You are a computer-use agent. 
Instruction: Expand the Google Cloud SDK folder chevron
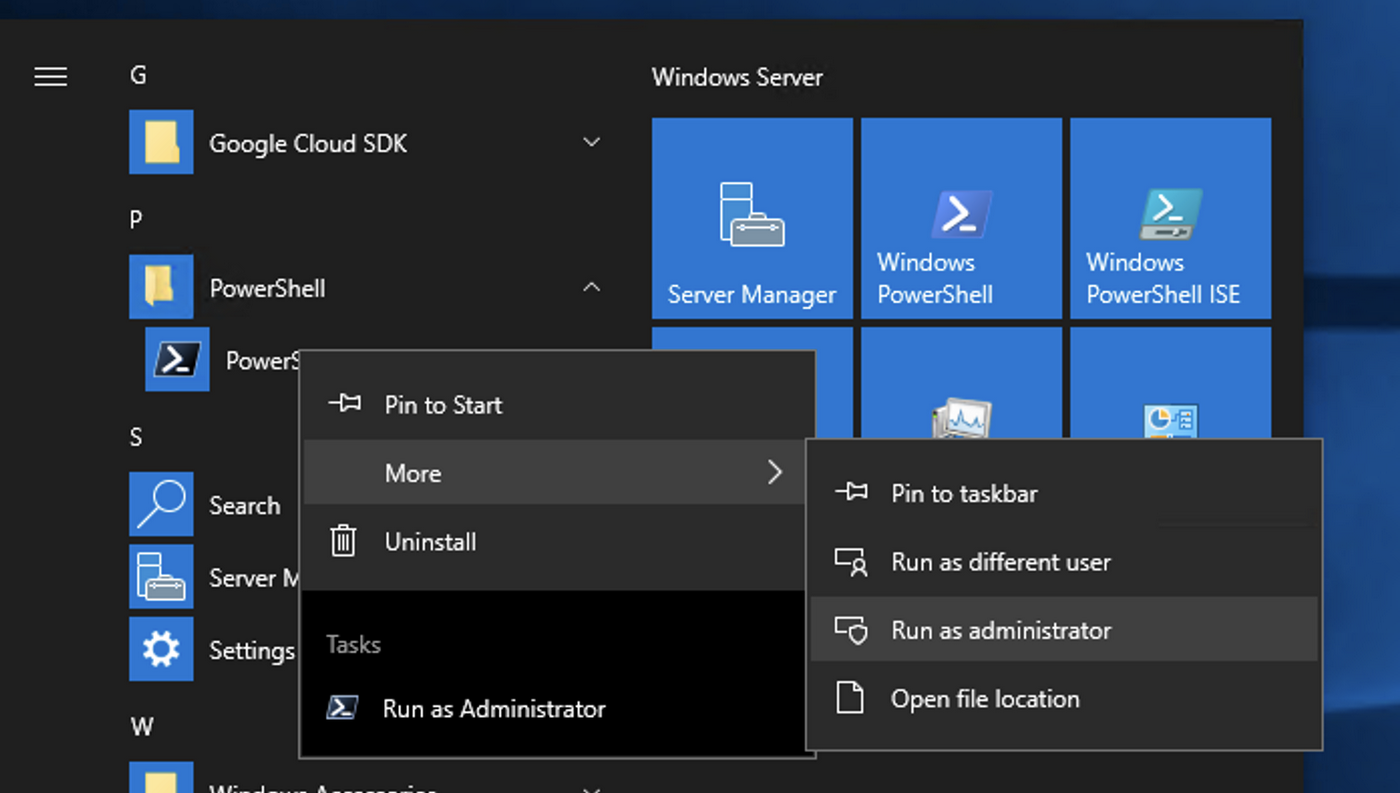click(592, 142)
